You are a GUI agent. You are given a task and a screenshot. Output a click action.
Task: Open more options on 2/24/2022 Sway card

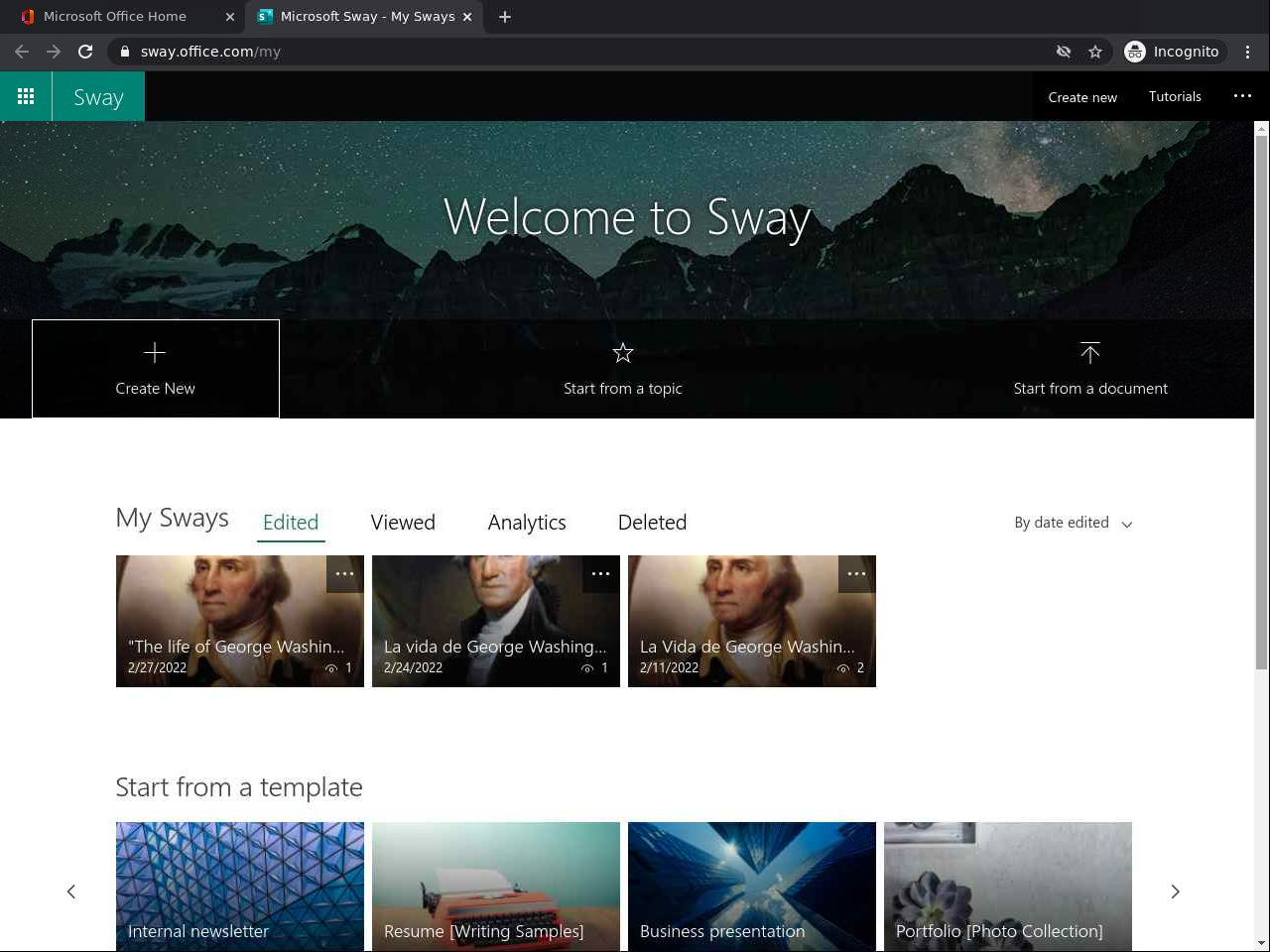(601, 574)
